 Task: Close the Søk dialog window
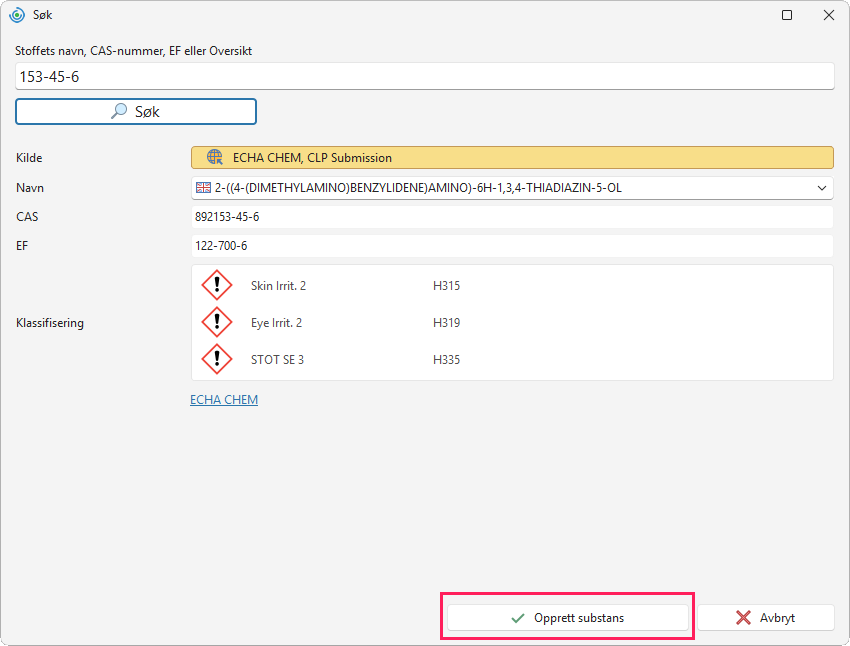(829, 15)
